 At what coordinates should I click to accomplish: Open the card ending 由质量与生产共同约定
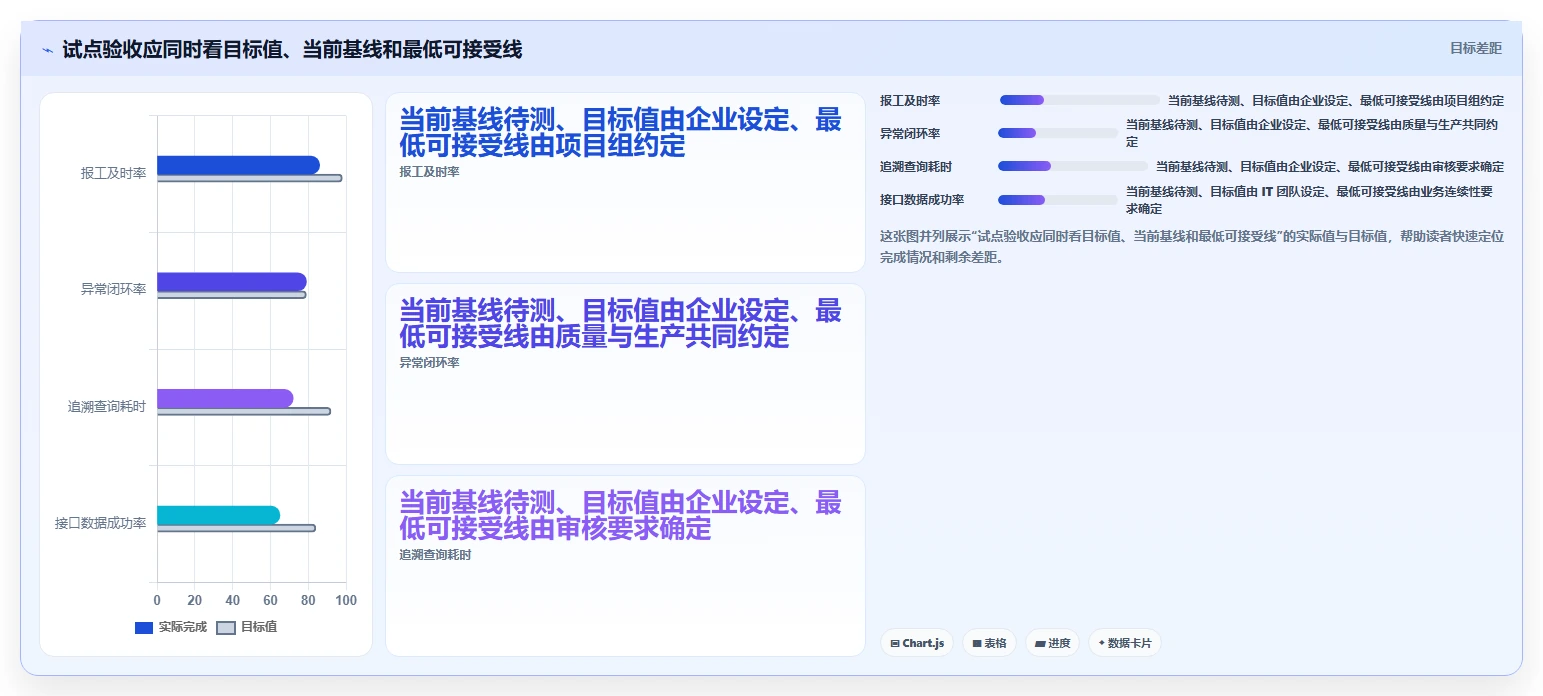click(x=625, y=374)
